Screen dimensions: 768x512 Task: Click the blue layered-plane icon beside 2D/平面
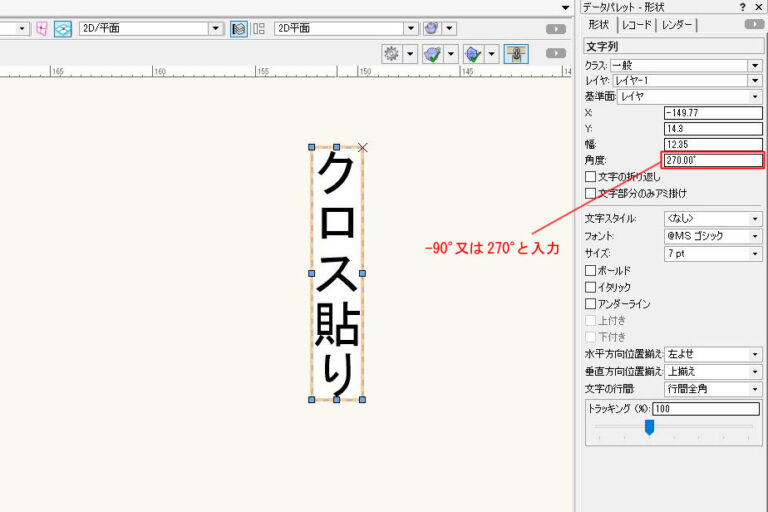pyautogui.click(x=63, y=28)
